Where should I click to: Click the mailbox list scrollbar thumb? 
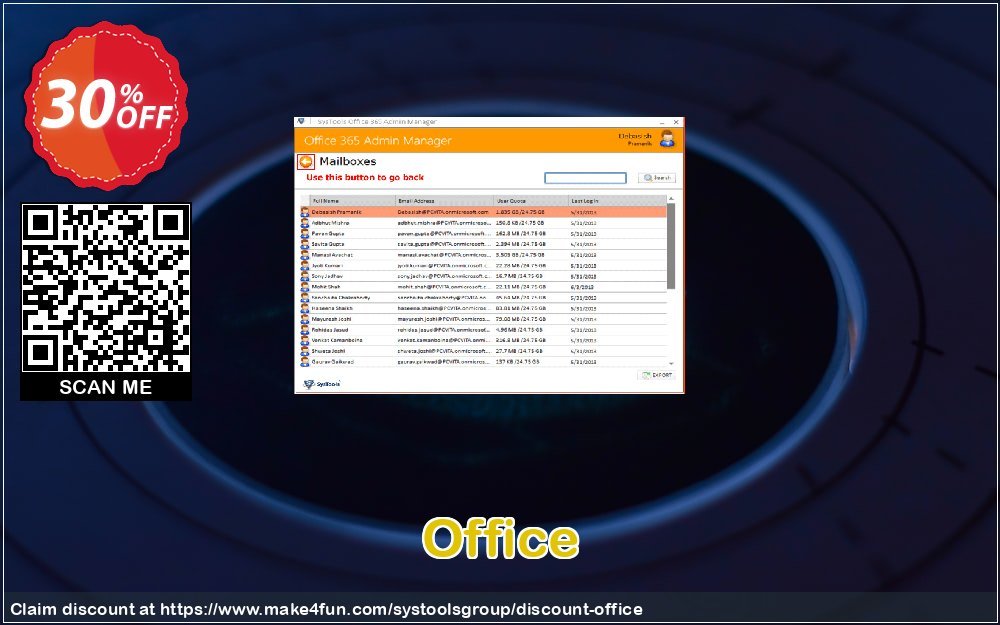pyautogui.click(x=670, y=247)
